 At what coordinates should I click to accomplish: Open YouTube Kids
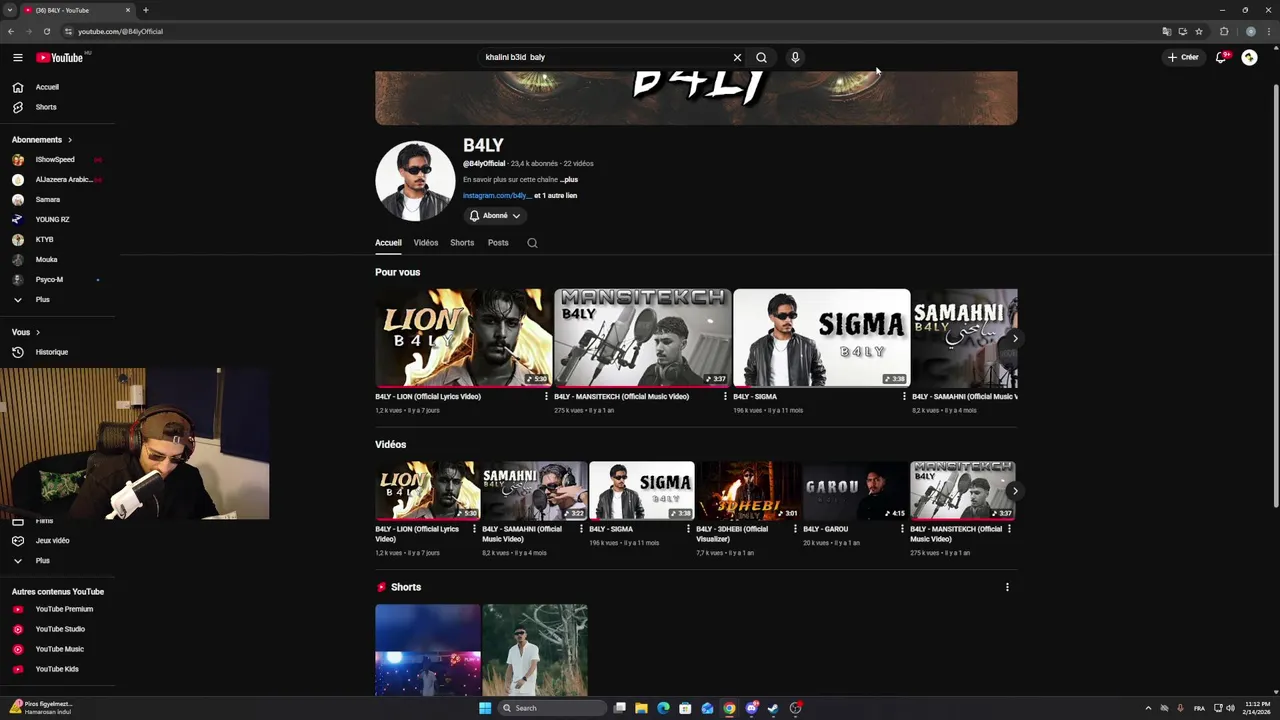click(x=58, y=669)
